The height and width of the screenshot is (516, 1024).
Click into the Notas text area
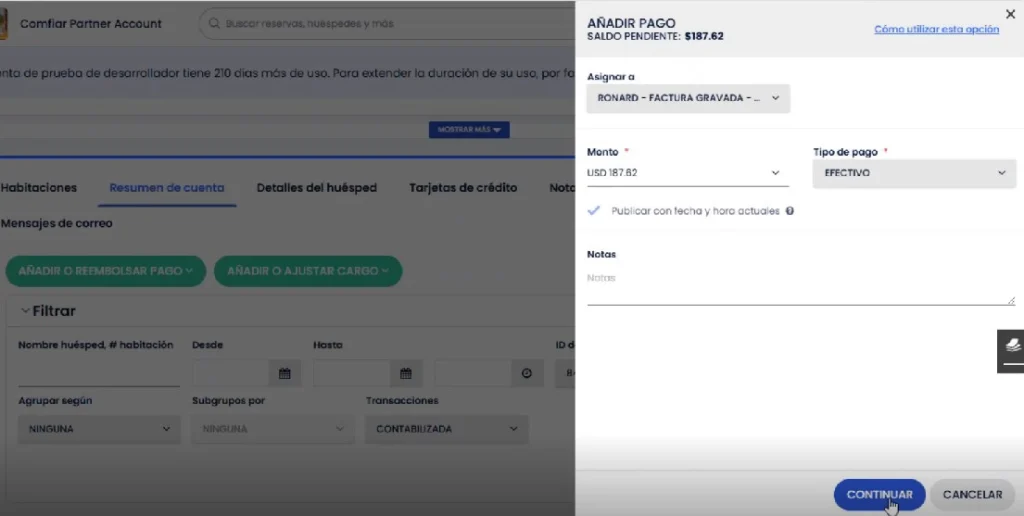click(800, 287)
